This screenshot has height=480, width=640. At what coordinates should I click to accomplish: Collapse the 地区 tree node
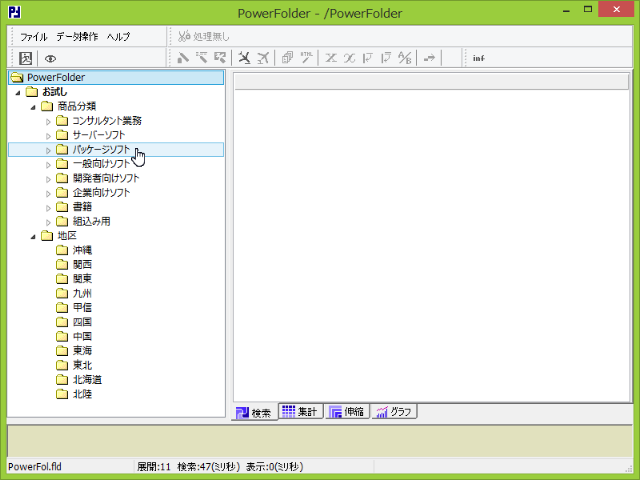(x=33, y=236)
